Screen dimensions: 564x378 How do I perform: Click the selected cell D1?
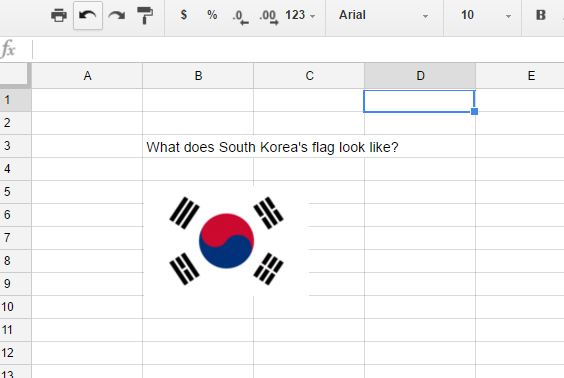pyautogui.click(x=419, y=101)
